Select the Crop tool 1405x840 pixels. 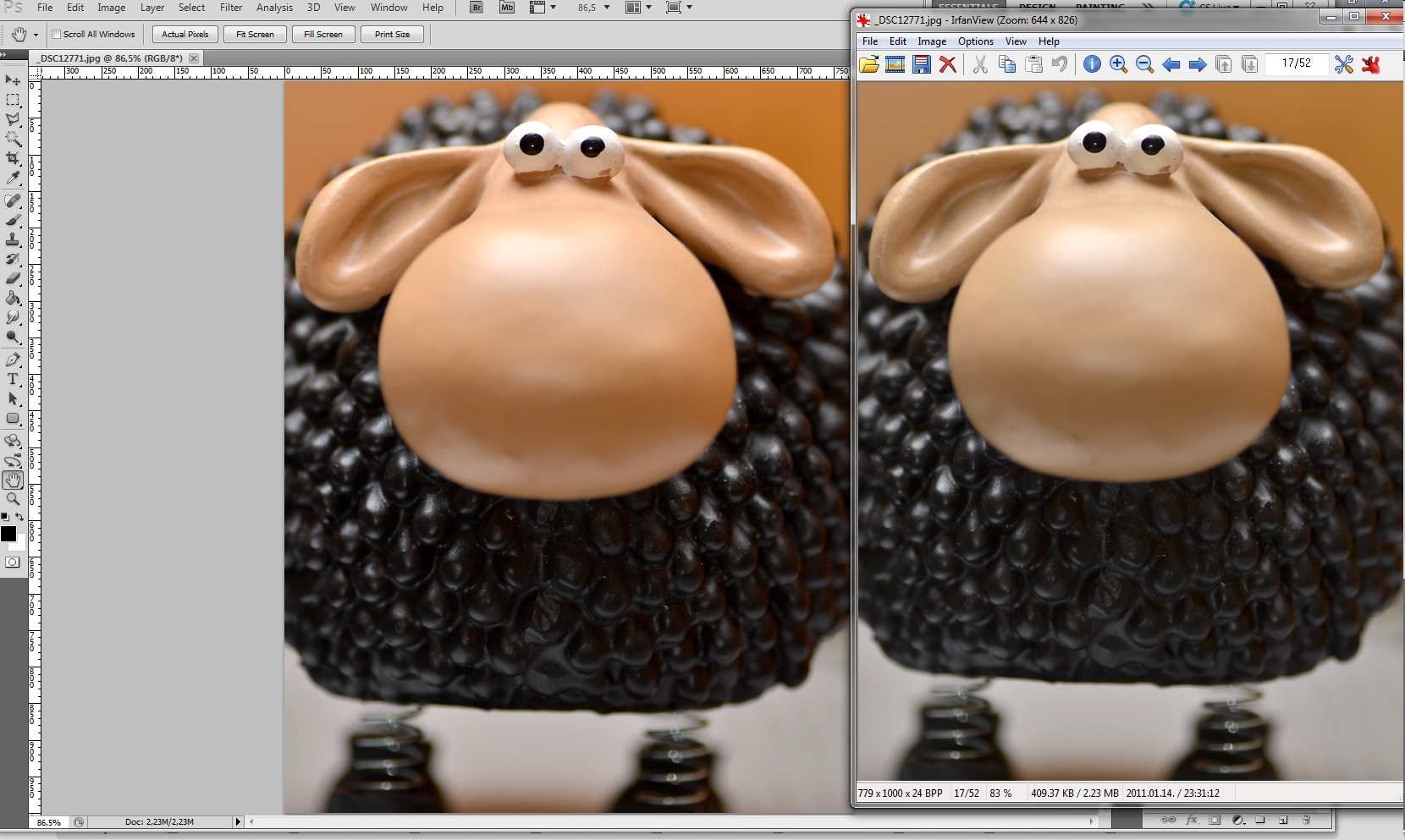[13, 159]
